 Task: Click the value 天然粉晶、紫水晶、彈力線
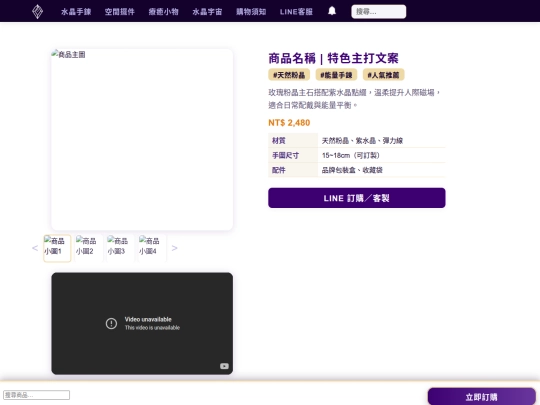[362, 141]
